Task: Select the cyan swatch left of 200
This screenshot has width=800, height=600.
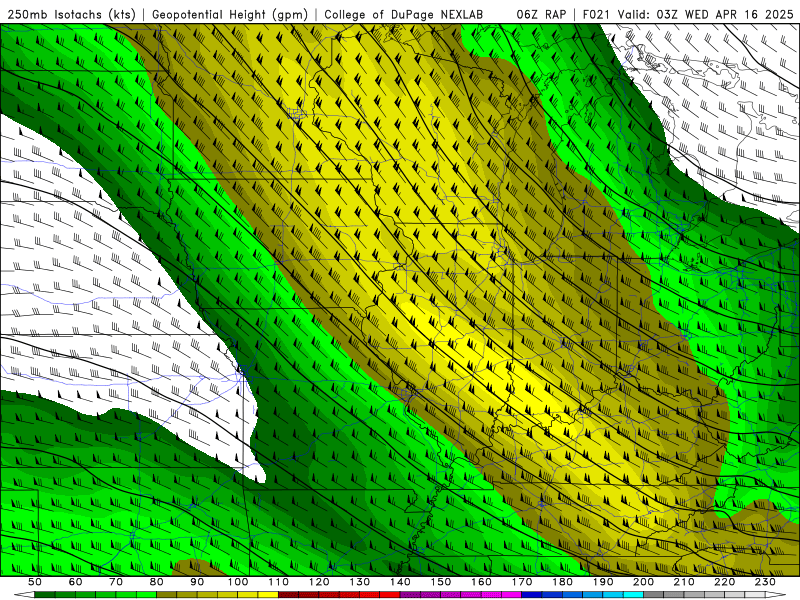Action: point(634,595)
